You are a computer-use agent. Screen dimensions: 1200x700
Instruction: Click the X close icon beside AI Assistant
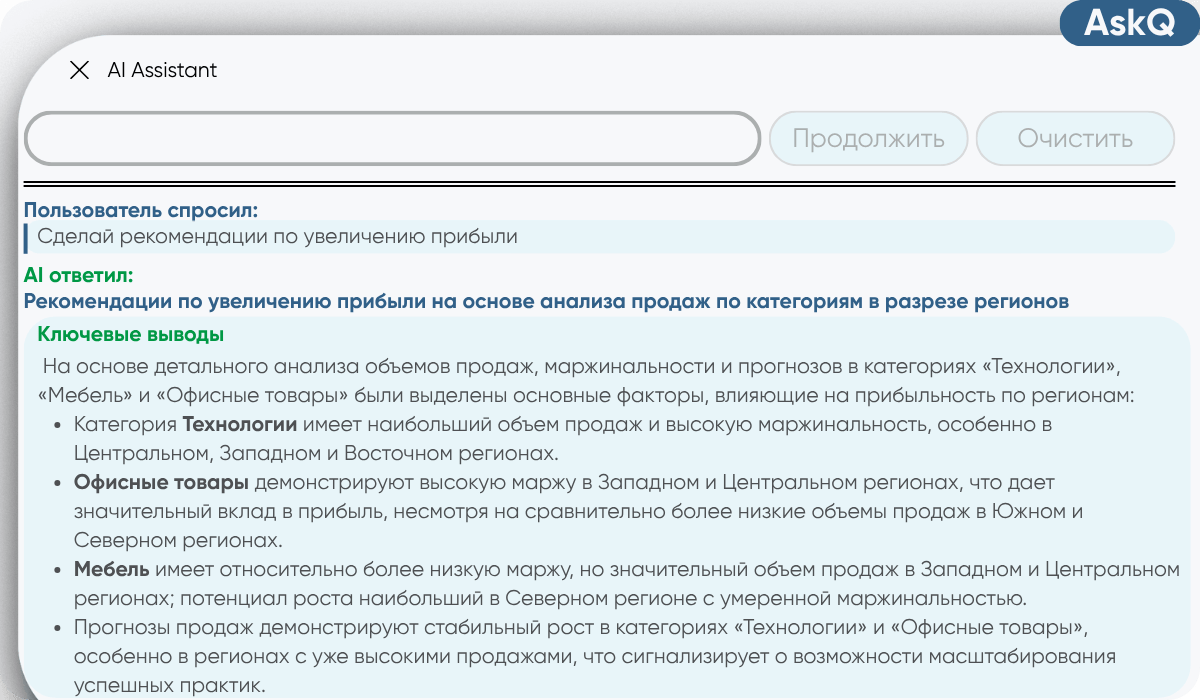click(x=80, y=70)
